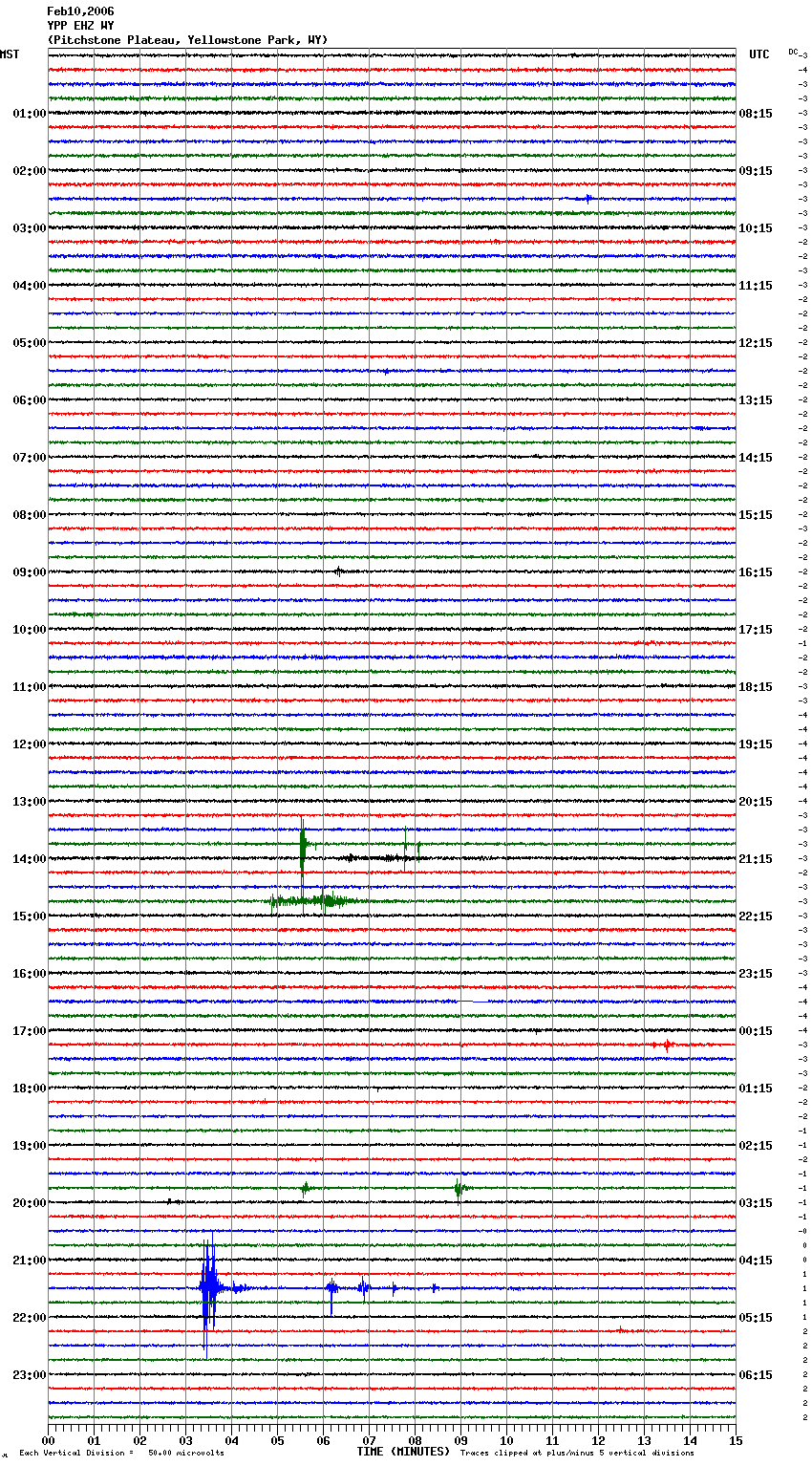Click the 19:15 UTC time label

[x=756, y=744]
